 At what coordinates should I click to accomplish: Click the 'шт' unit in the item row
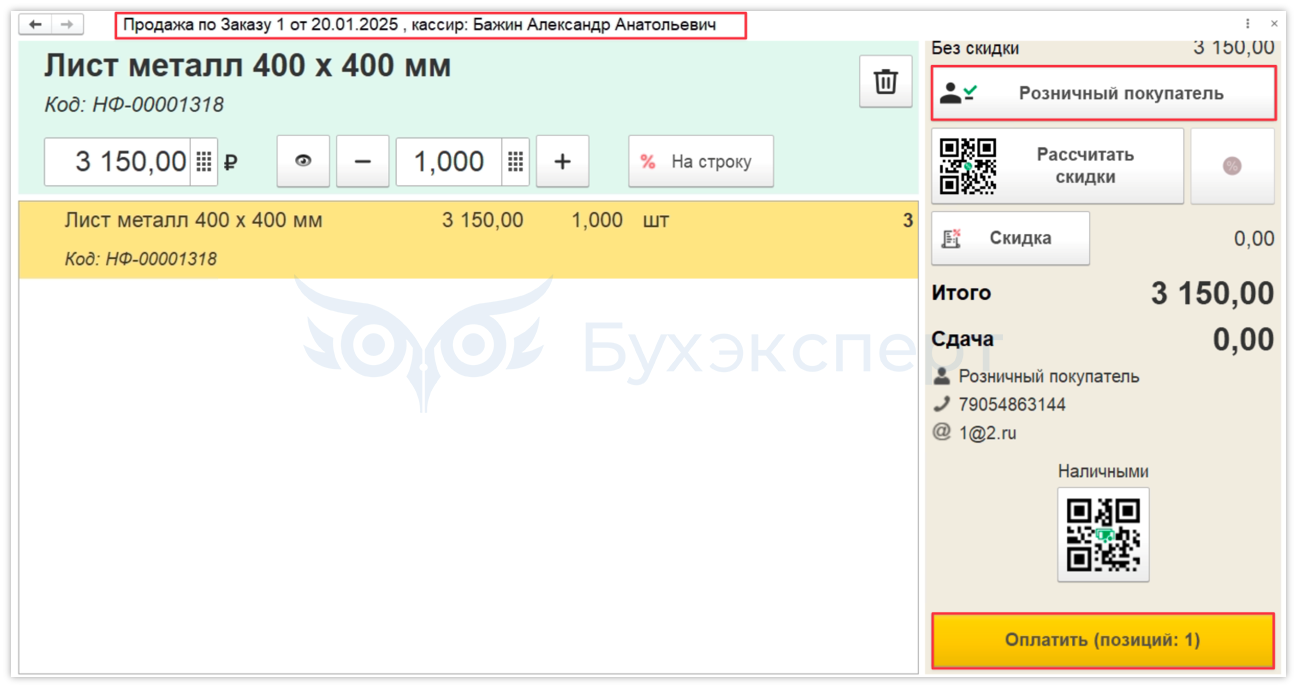[655, 220]
